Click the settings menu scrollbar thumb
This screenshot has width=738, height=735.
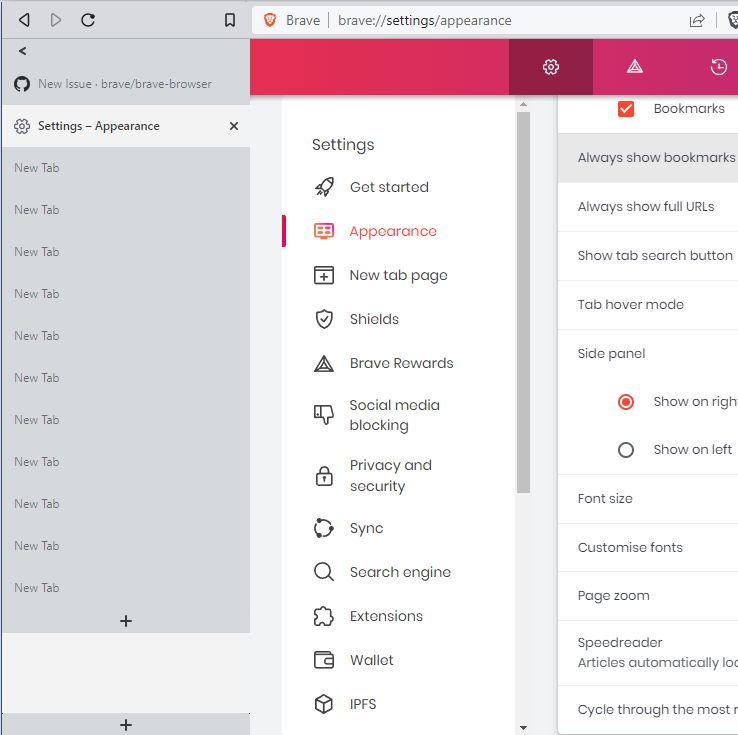point(523,302)
